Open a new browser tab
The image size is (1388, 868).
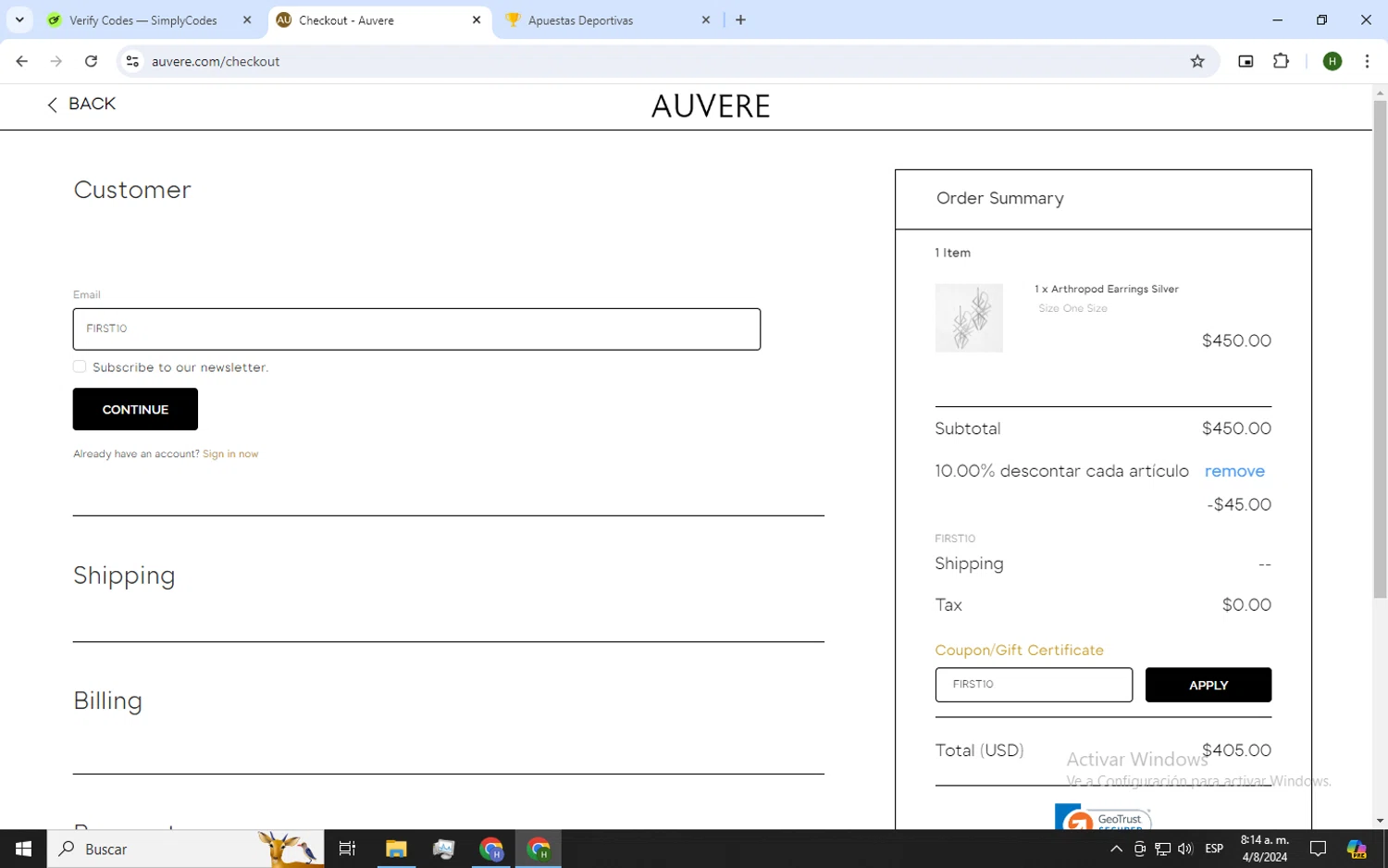point(740,19)
